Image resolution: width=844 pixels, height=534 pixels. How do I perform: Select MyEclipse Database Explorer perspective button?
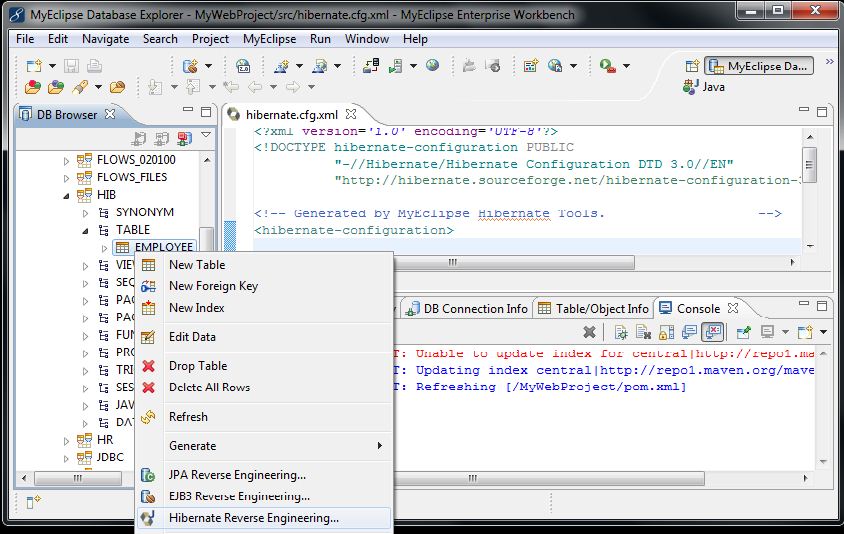coord(758,66)
